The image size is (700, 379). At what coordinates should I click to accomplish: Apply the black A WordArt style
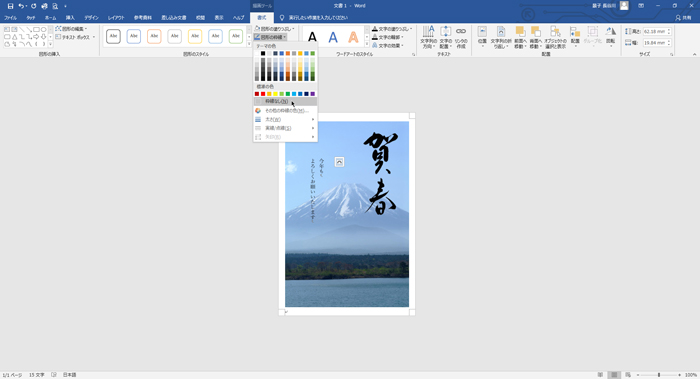coord(312,37)
